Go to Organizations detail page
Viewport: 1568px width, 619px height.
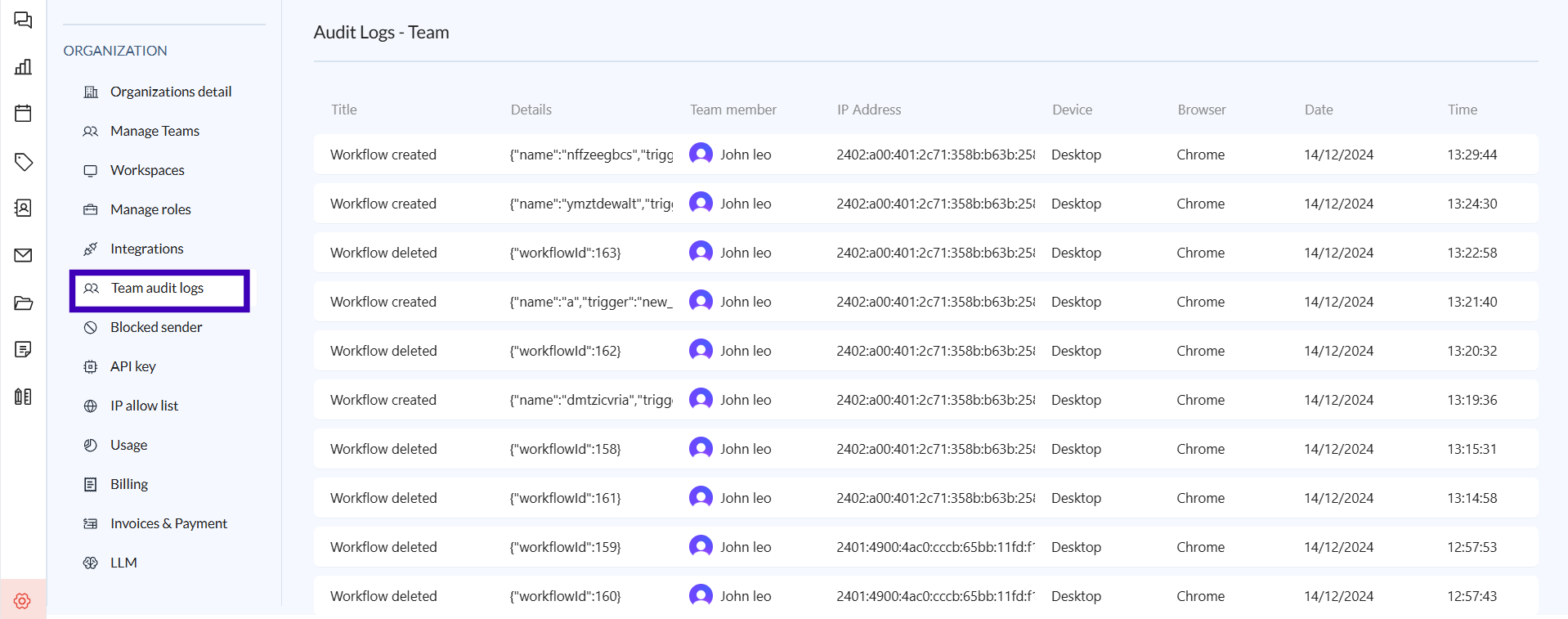click(x=170, y=92)
